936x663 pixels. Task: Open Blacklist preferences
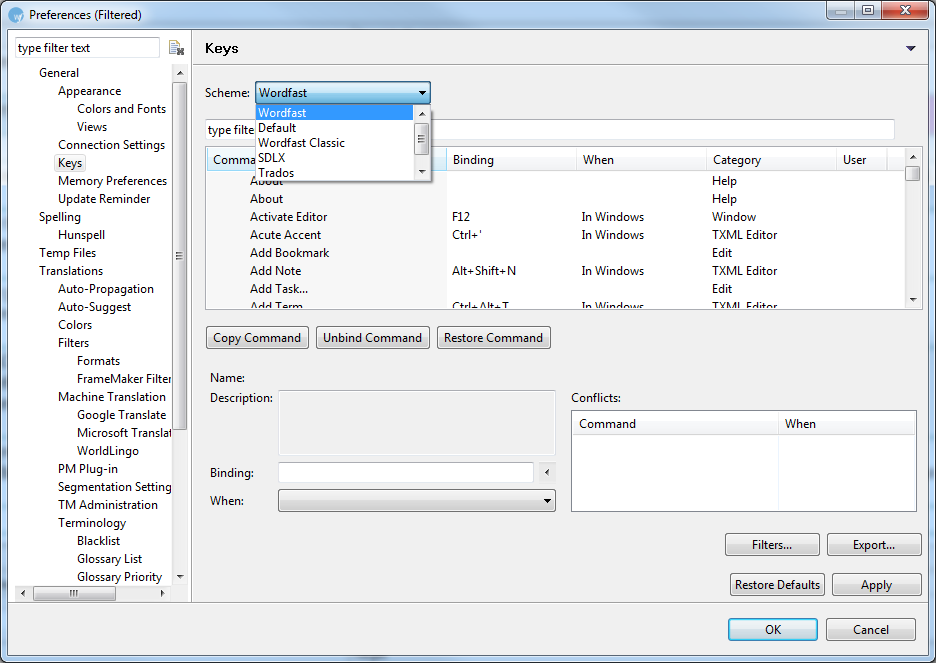point(98,541)
